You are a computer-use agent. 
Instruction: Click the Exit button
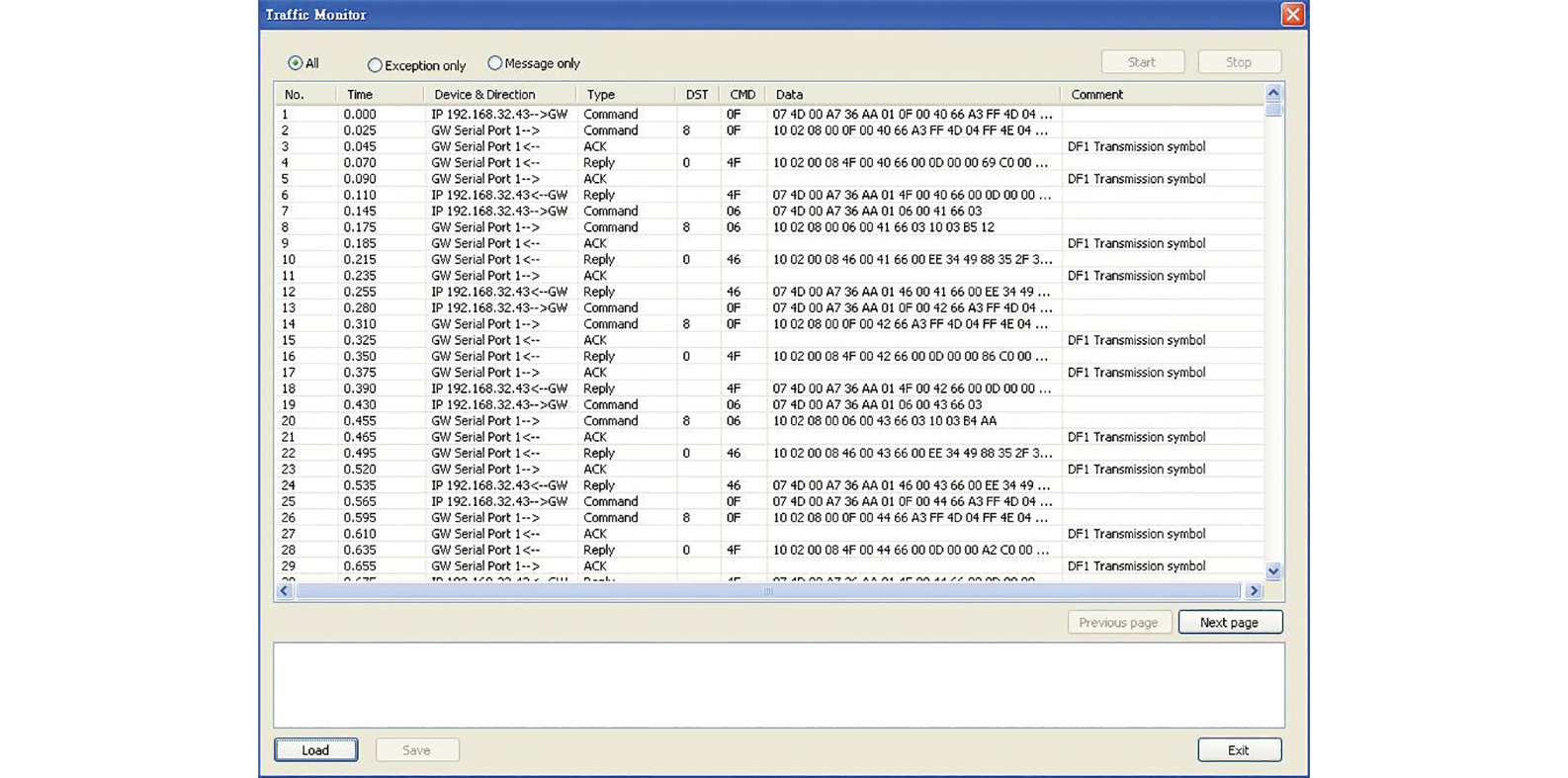(x=1239, y=750)
